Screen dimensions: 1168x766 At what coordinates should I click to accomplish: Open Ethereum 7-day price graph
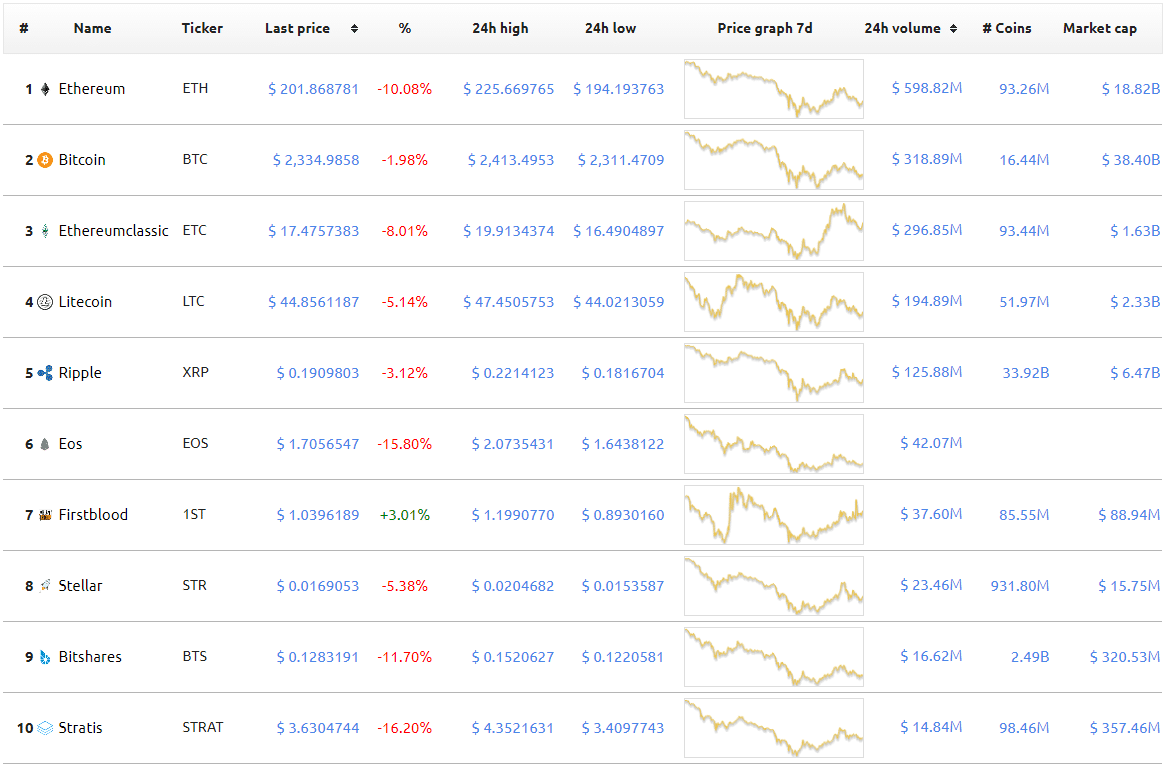[x=774, y=89]
